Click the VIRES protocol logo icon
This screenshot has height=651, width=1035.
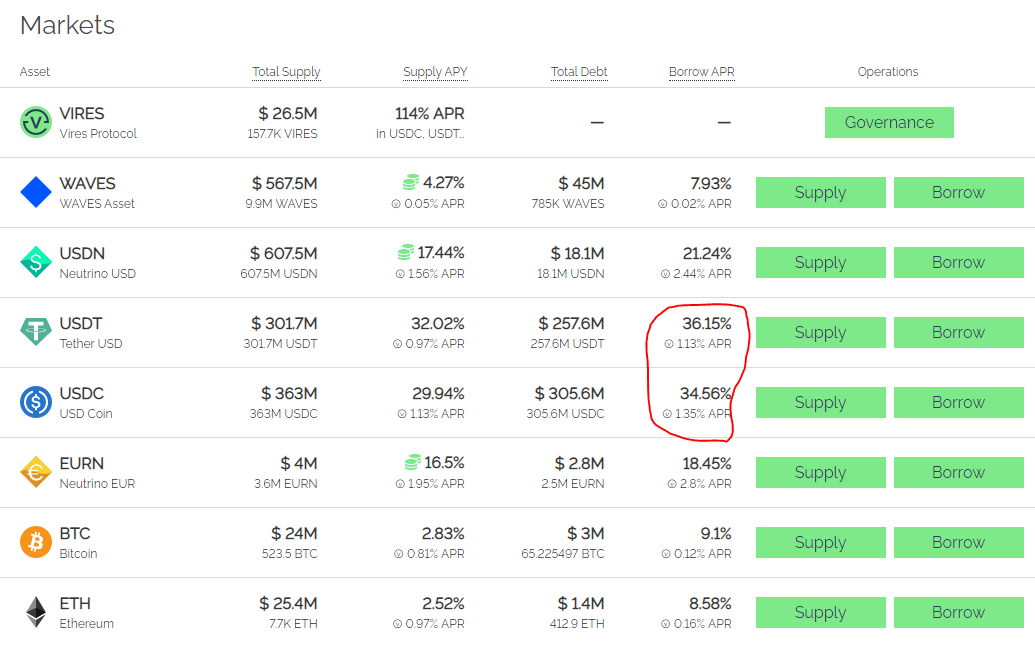pyautogui.click(x=36, y=122)
